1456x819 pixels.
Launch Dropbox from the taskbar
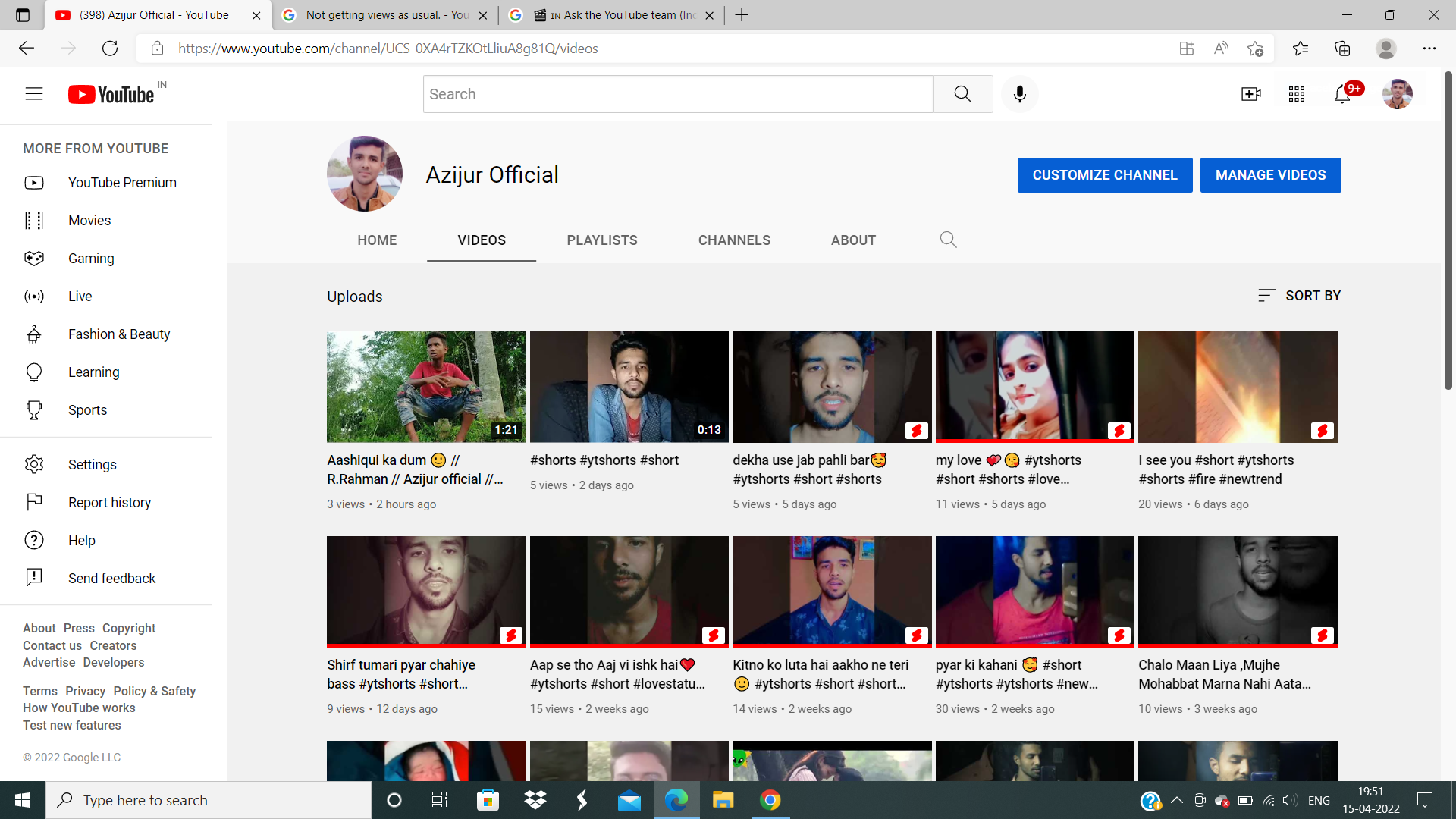[x=535, y=800]
